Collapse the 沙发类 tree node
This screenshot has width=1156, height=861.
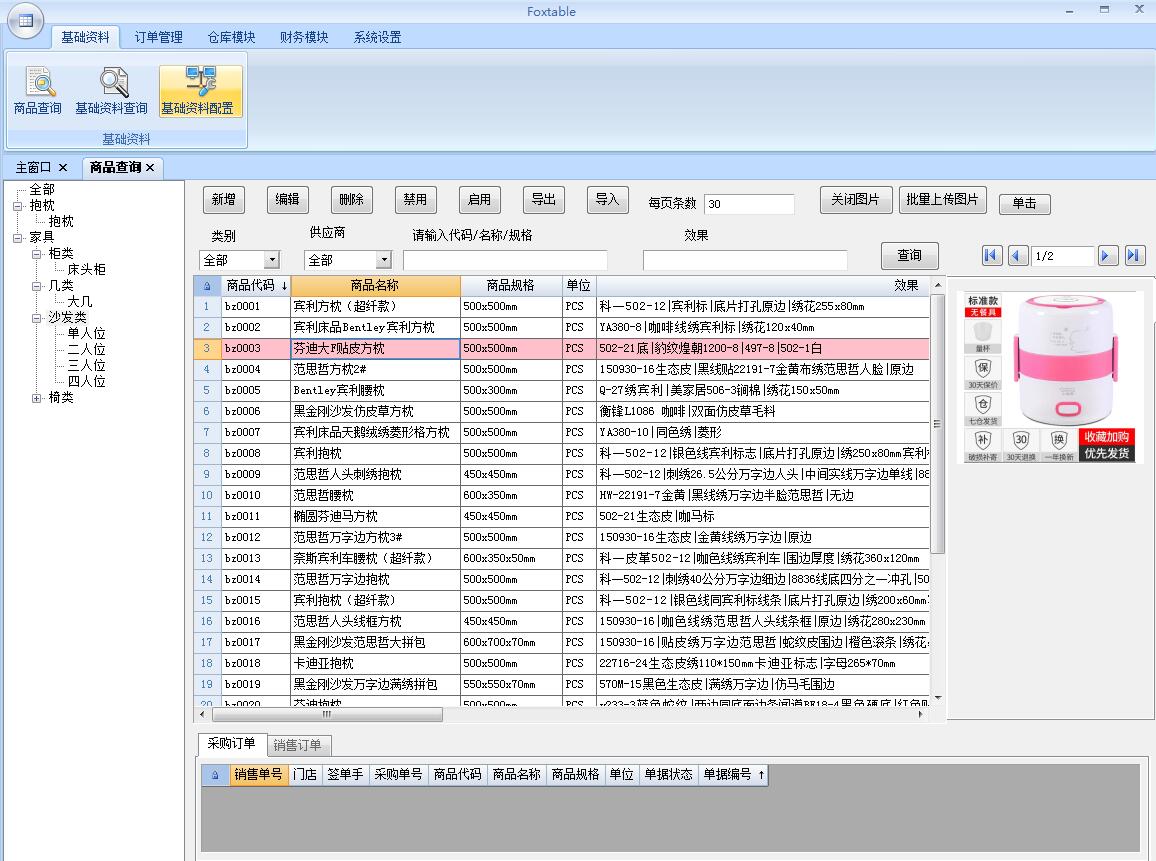pos(37,318)
